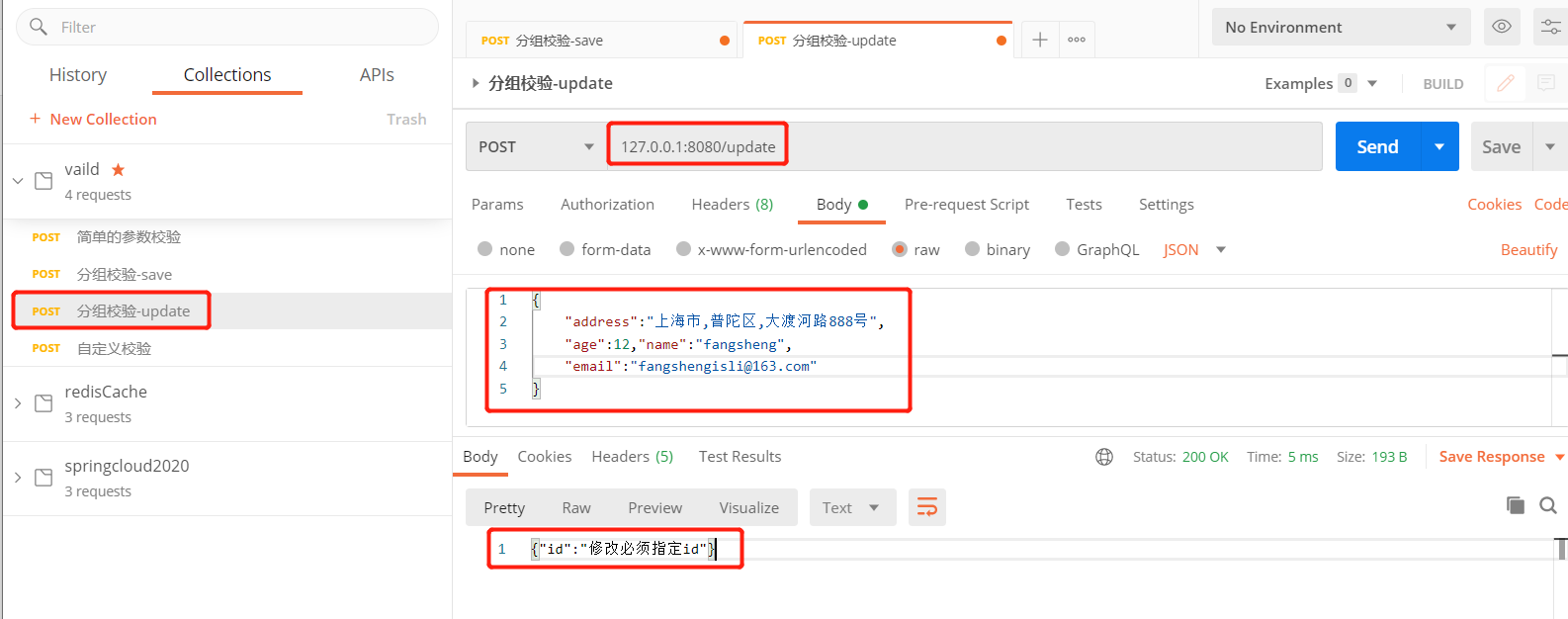
Task: Open the Text response format dropdown
Action: point(852,507)
